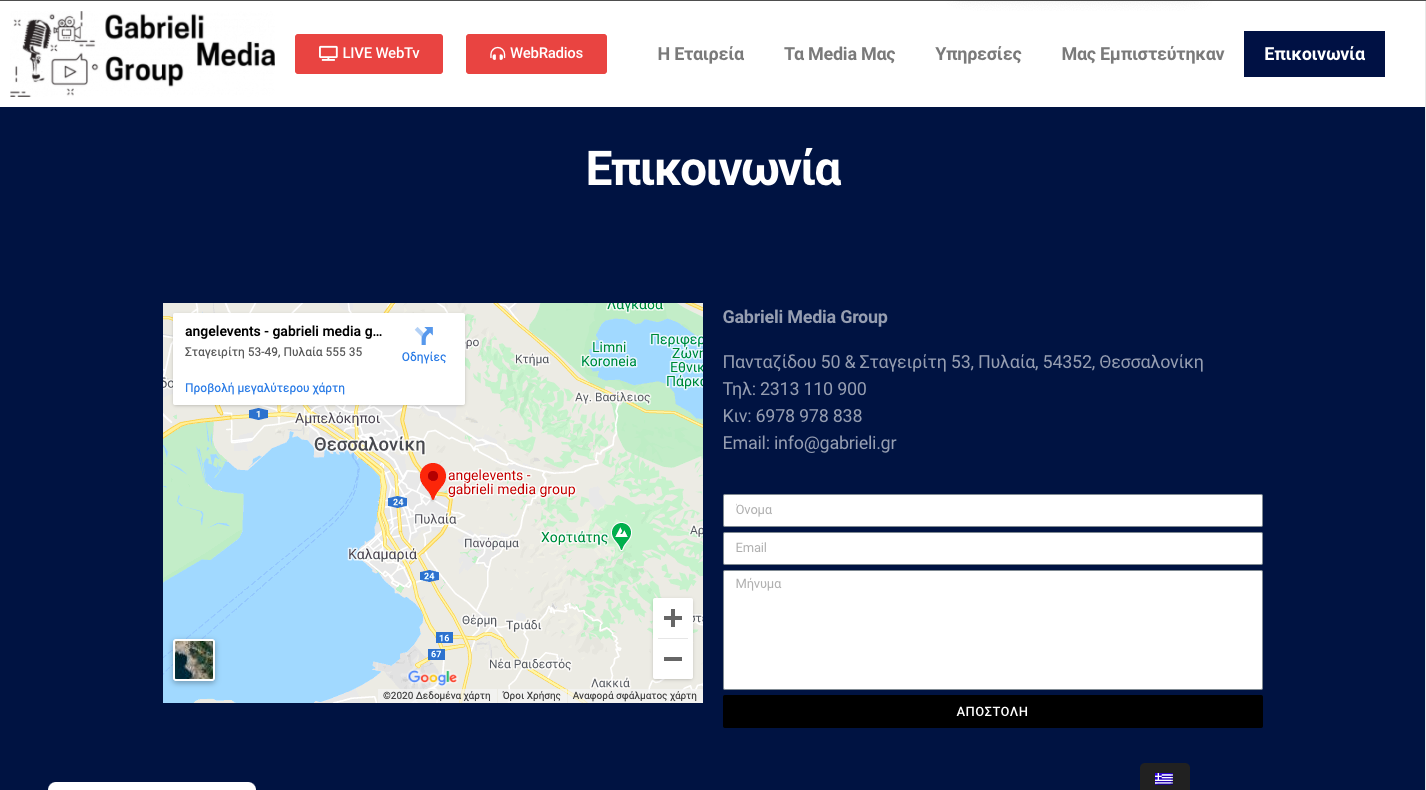Open Μας Εμπιστεύτηκαν page
Screen dimensions: 1426x790
coord(1142,54)
